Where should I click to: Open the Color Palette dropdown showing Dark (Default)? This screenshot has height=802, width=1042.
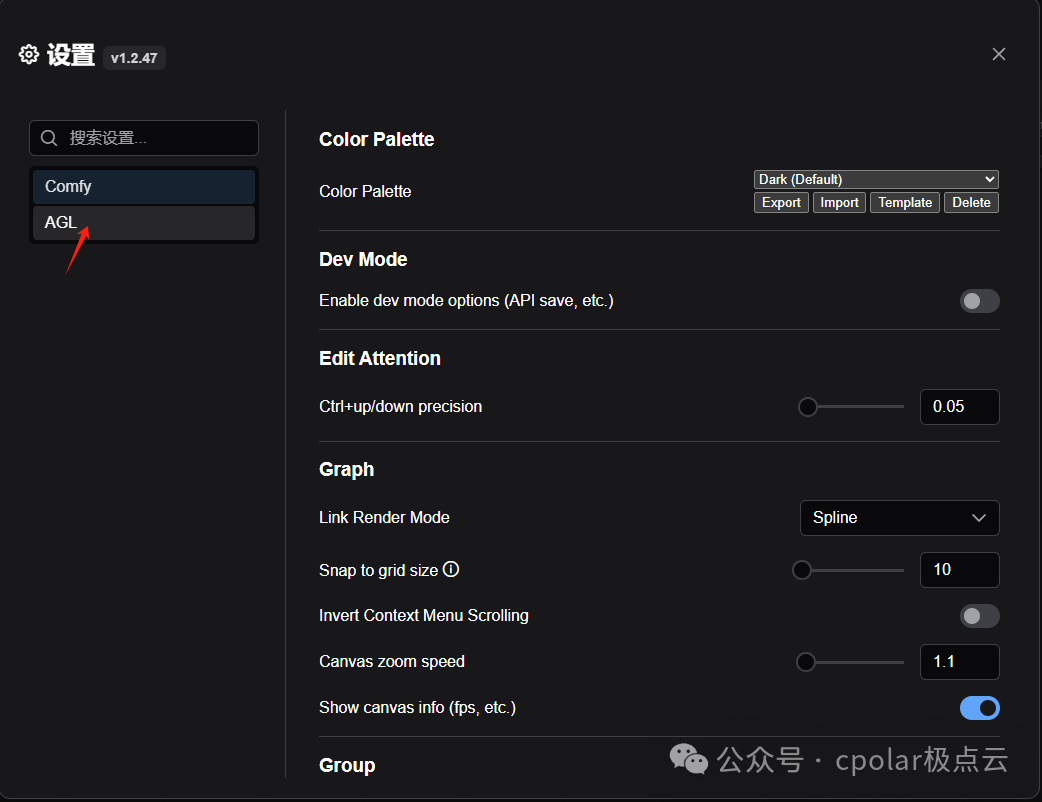[x=876, y=179]
